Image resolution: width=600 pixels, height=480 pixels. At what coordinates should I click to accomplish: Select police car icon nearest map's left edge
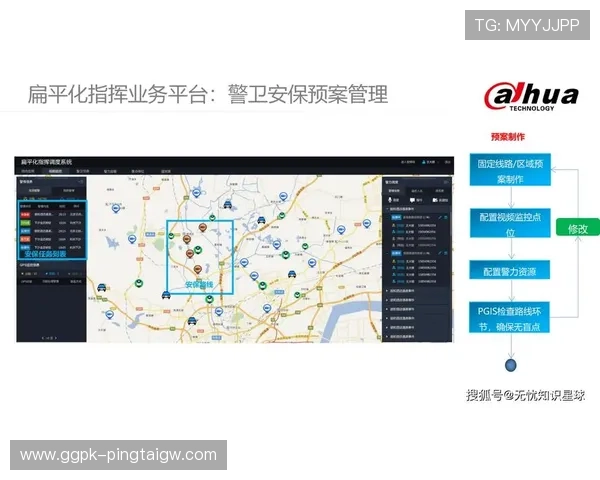pyautogui.click(x=101, y=287)
